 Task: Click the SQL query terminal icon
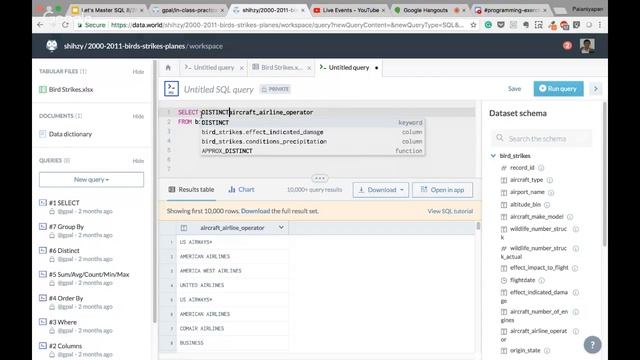click(171, 89)
